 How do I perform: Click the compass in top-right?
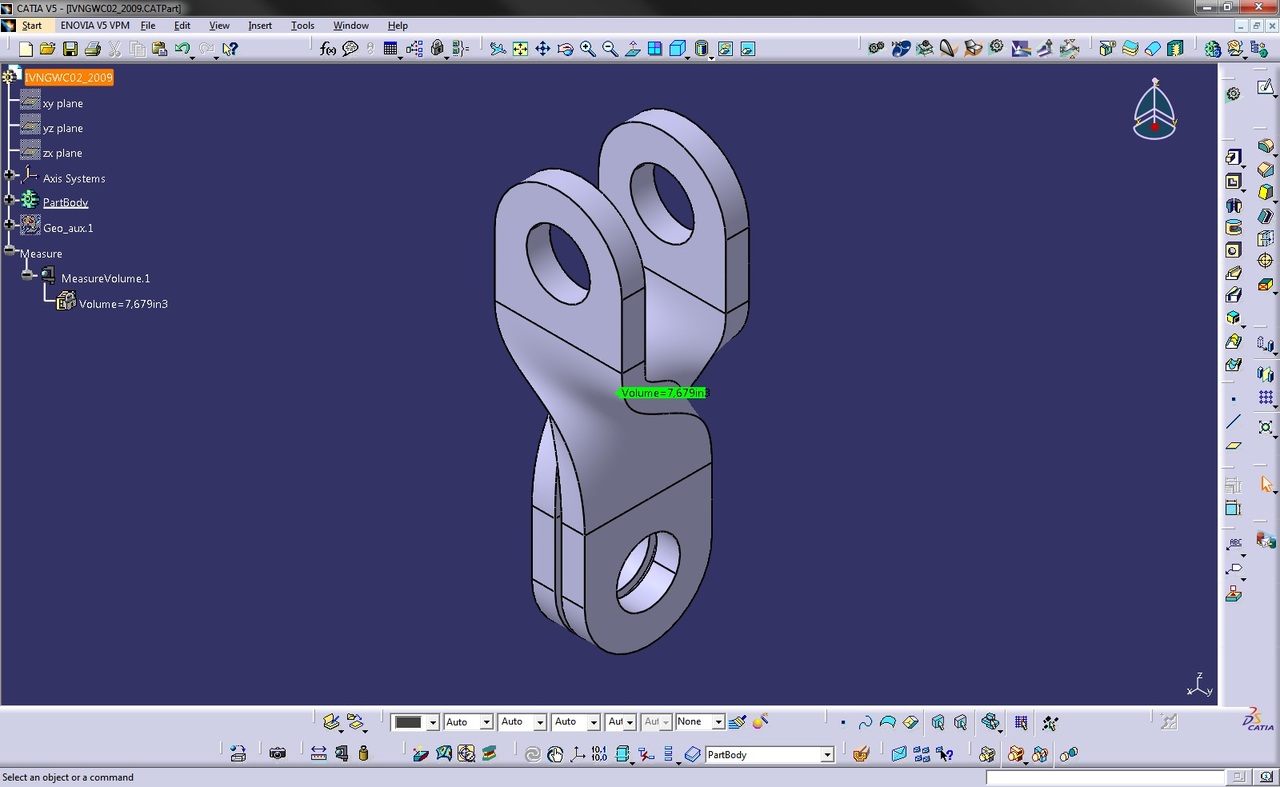pos(1155,110)
